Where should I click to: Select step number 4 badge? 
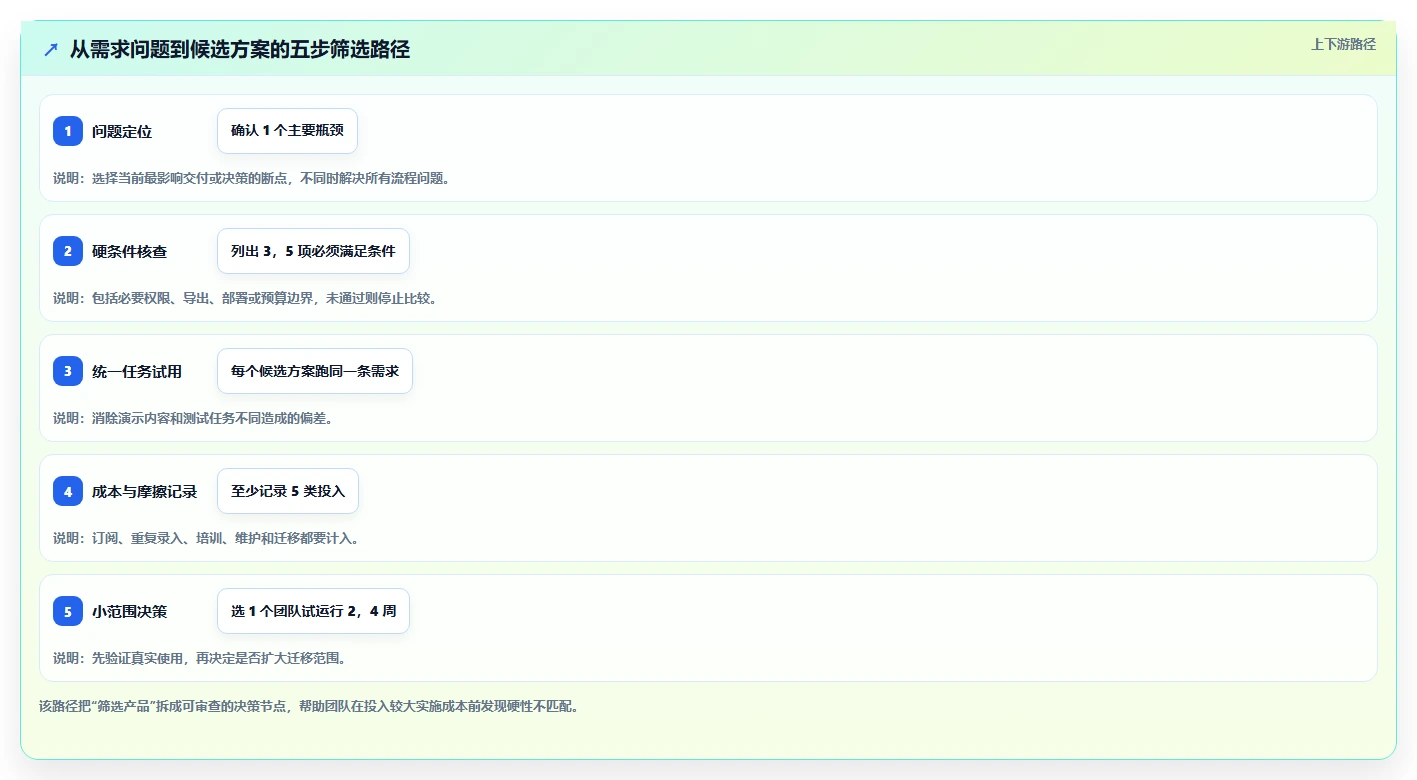click(x=68, y=491)
